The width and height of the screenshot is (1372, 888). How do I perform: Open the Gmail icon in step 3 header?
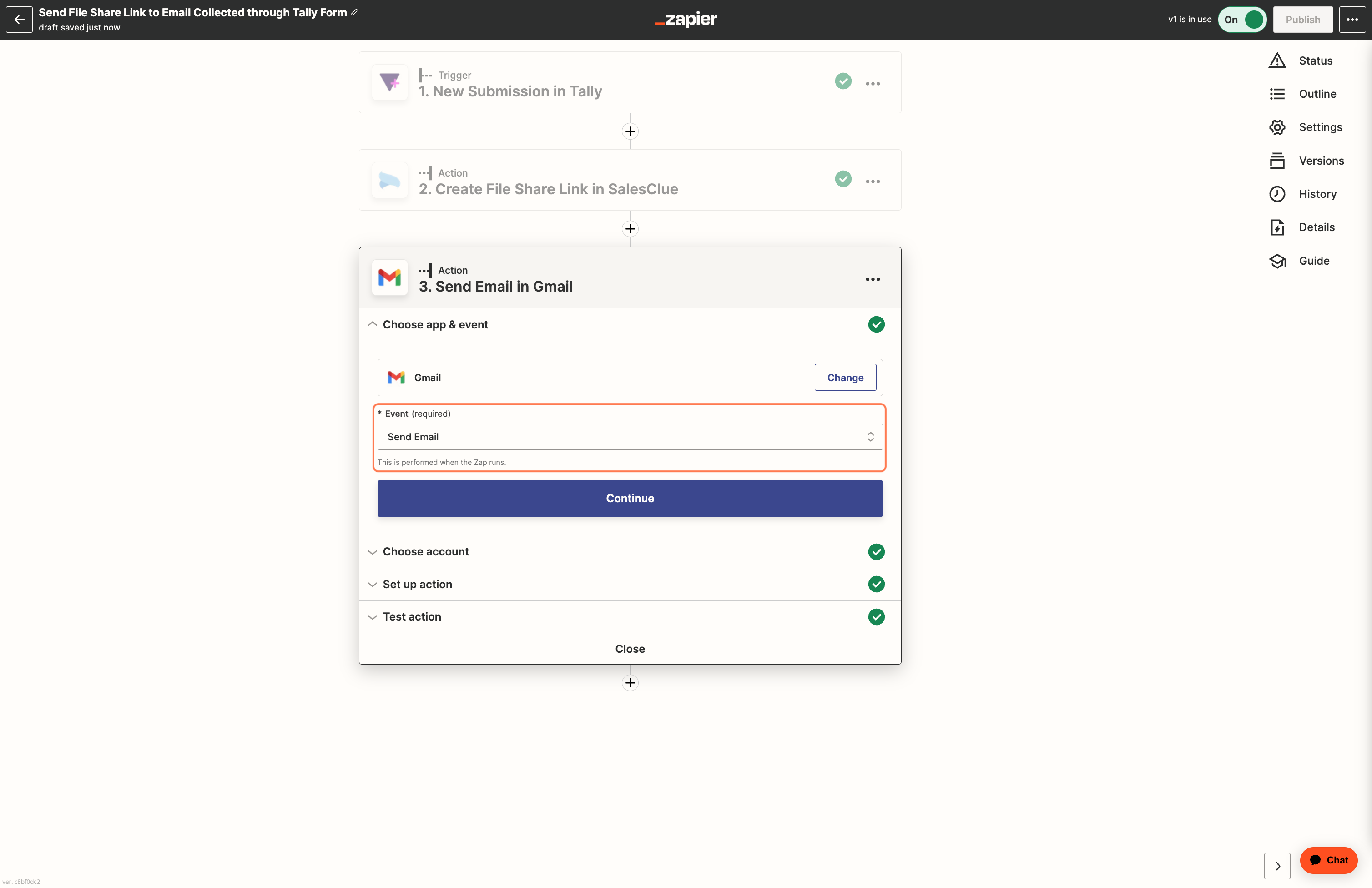coord(390,278)
